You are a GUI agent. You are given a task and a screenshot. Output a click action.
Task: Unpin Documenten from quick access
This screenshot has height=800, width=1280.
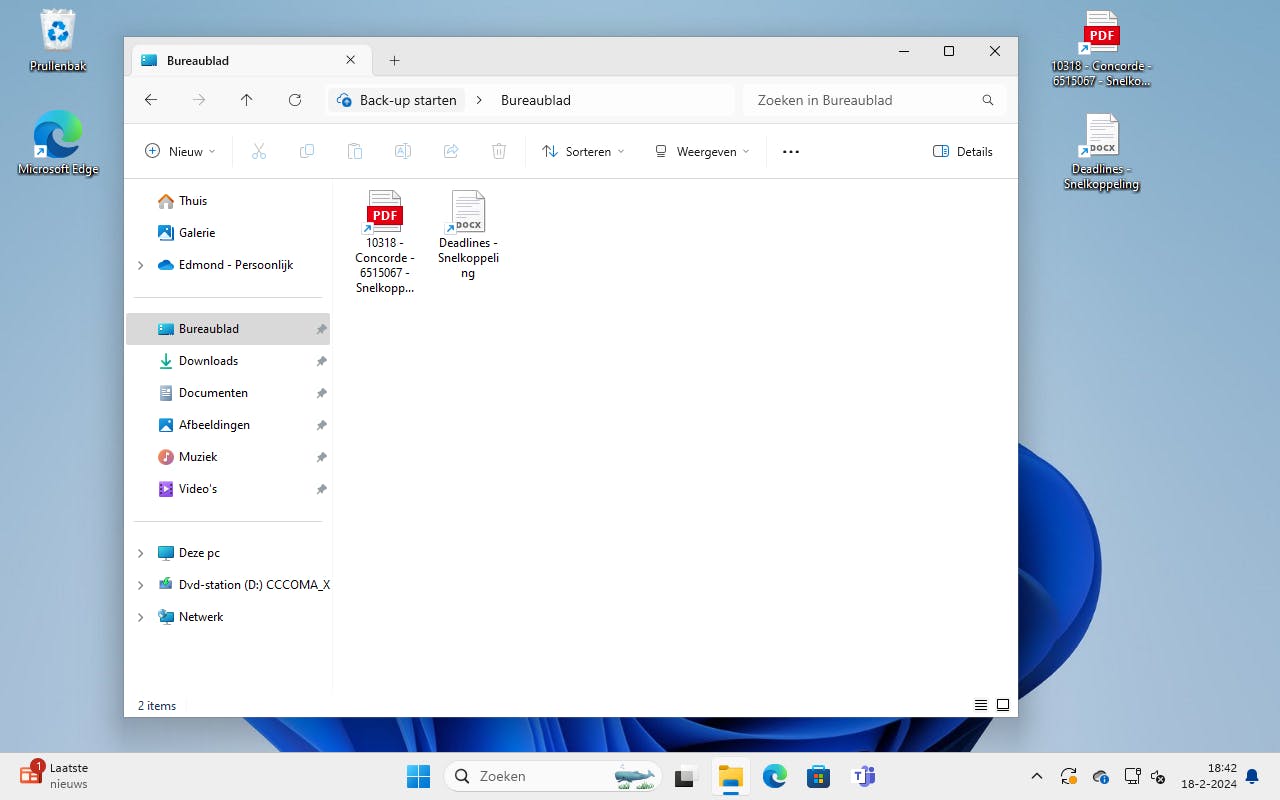click(321, 393)
